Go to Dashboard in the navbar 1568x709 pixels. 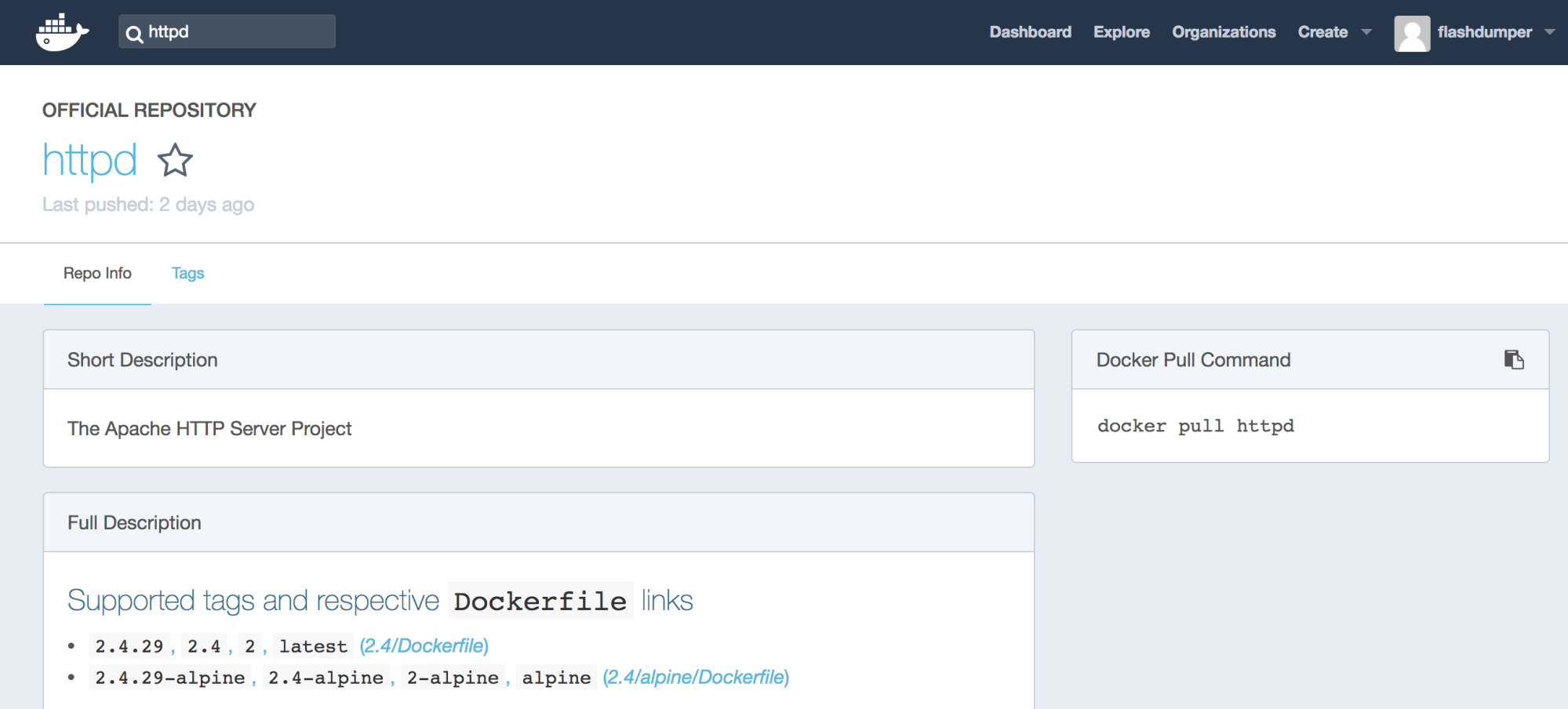click(x=1030, y=32)
